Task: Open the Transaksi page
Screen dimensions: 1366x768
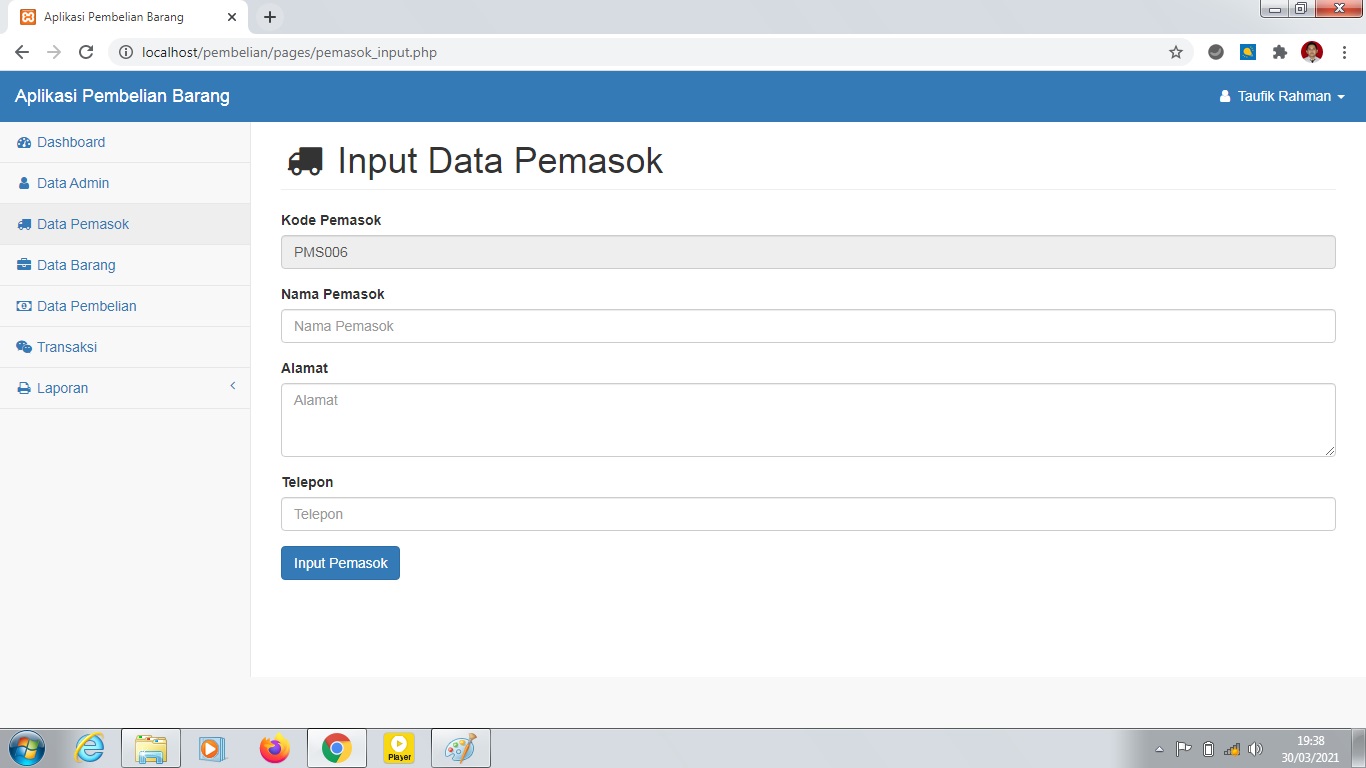Action: [x=67, y=347]
